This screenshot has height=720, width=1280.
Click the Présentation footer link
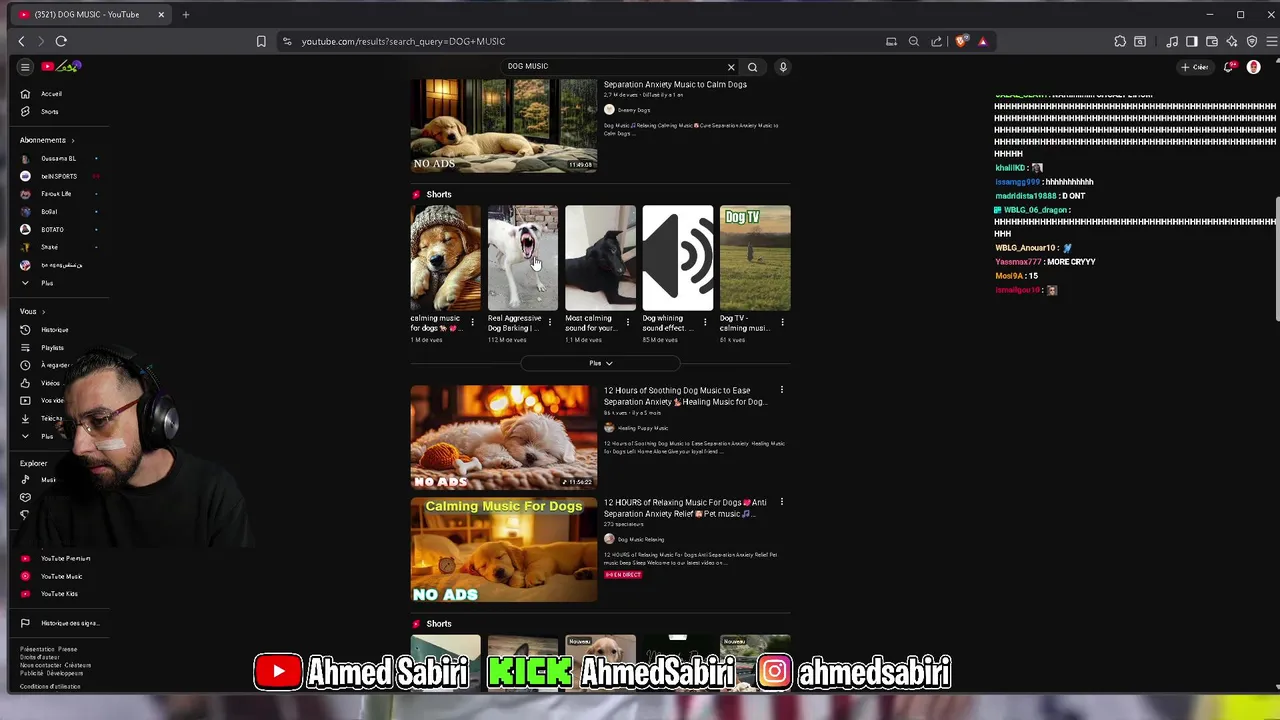pyautogui.click(x=37, y=649)
